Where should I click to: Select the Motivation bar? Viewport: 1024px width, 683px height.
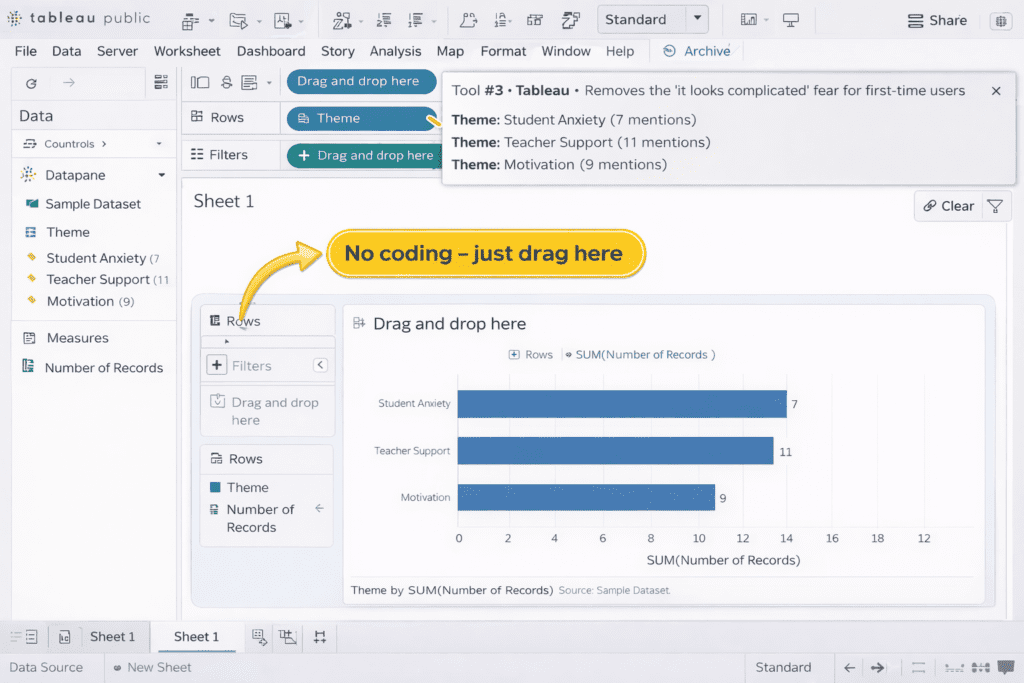click(586, 497)
